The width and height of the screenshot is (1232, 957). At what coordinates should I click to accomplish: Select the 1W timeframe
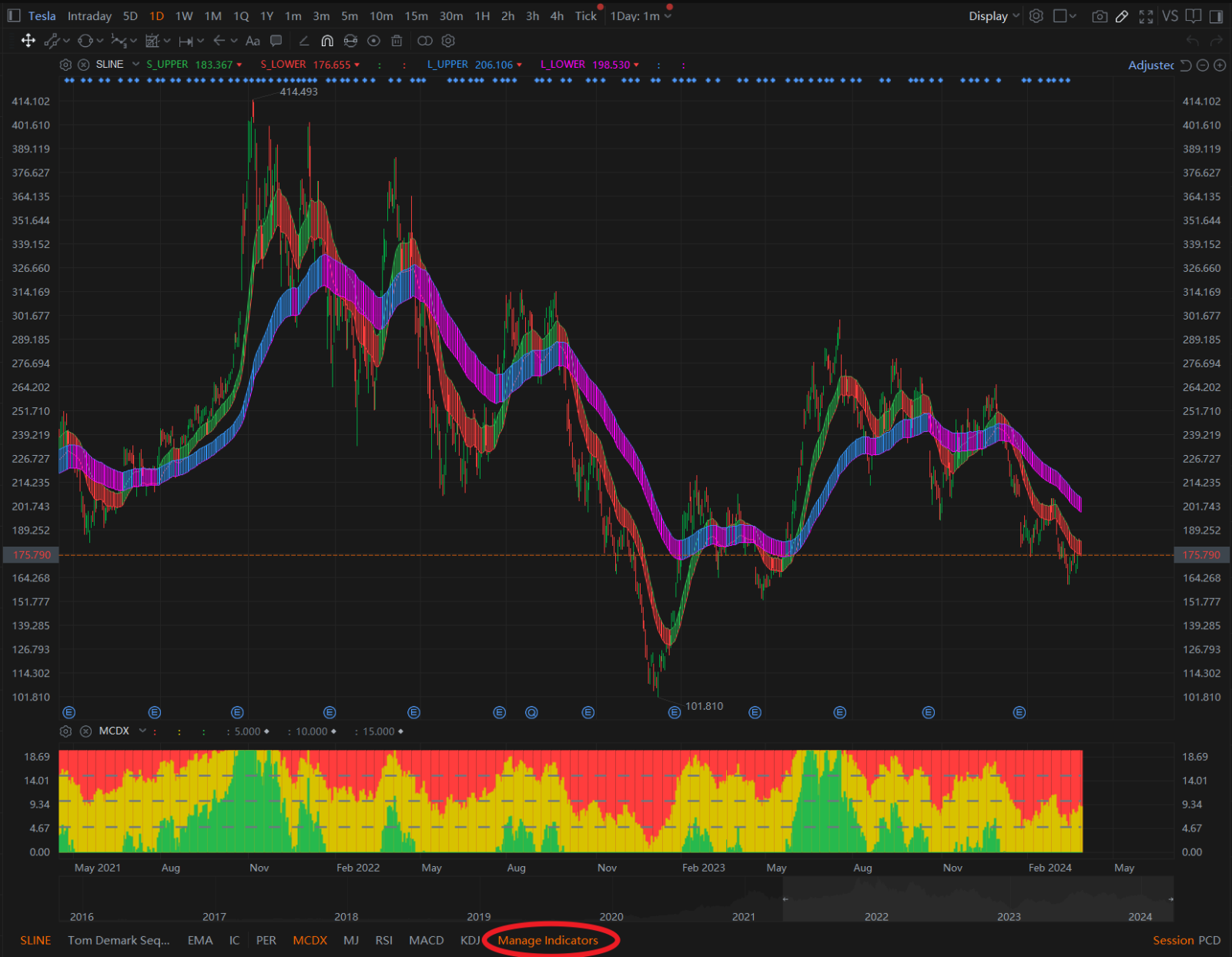184,15
